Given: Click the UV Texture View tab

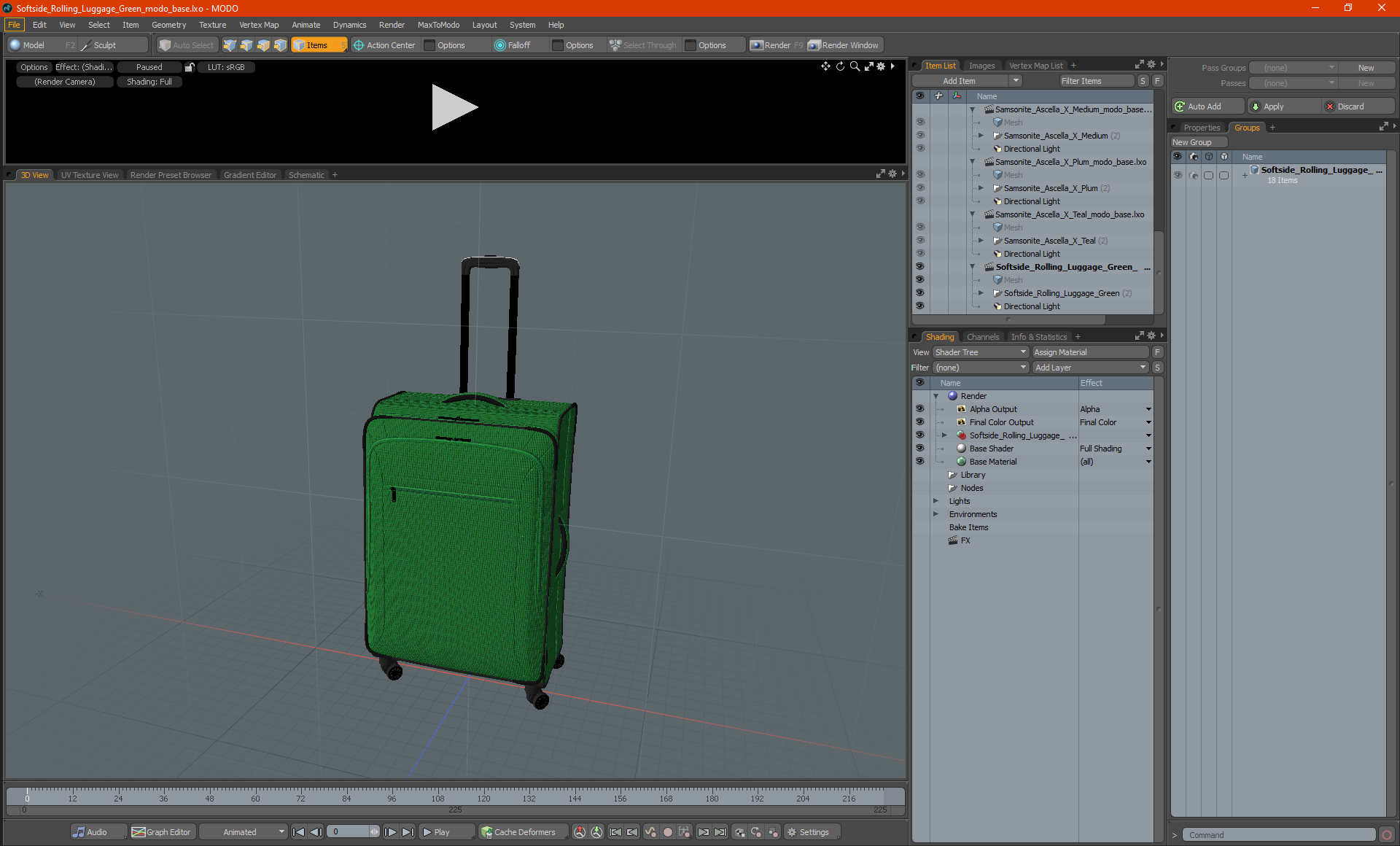Looking at the screenshot, I should pyautogui.click(x=88, y=175).
